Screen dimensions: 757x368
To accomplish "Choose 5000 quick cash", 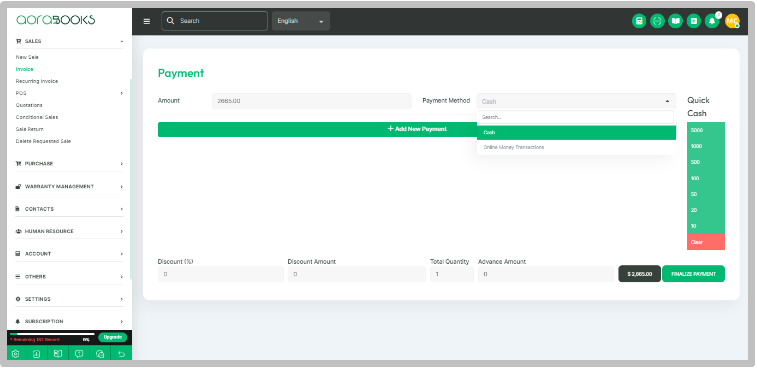I will (x=706, y=130).
